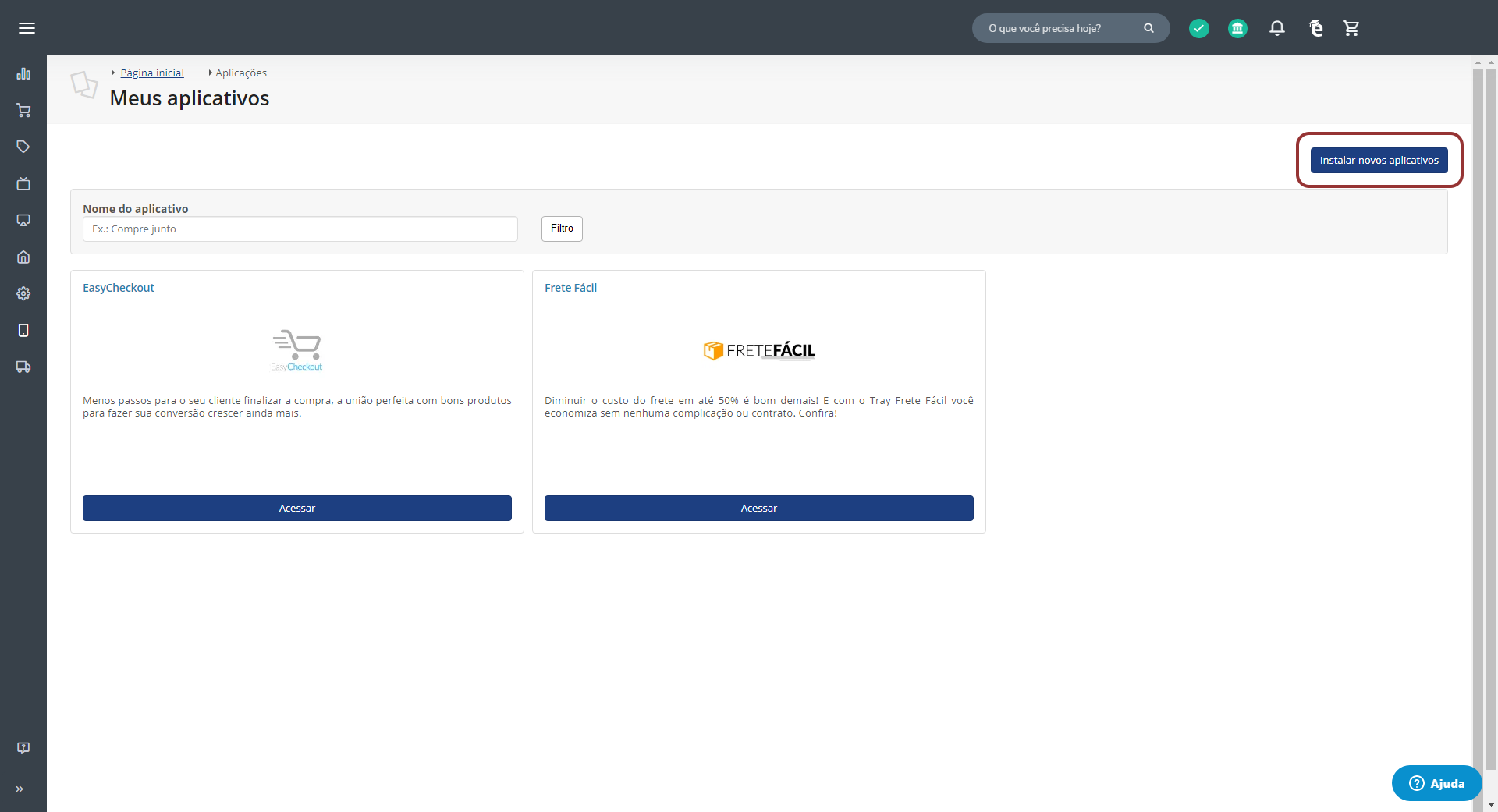
Task: Click the delivery truck sidebar icon
Action: pos(23,367)
